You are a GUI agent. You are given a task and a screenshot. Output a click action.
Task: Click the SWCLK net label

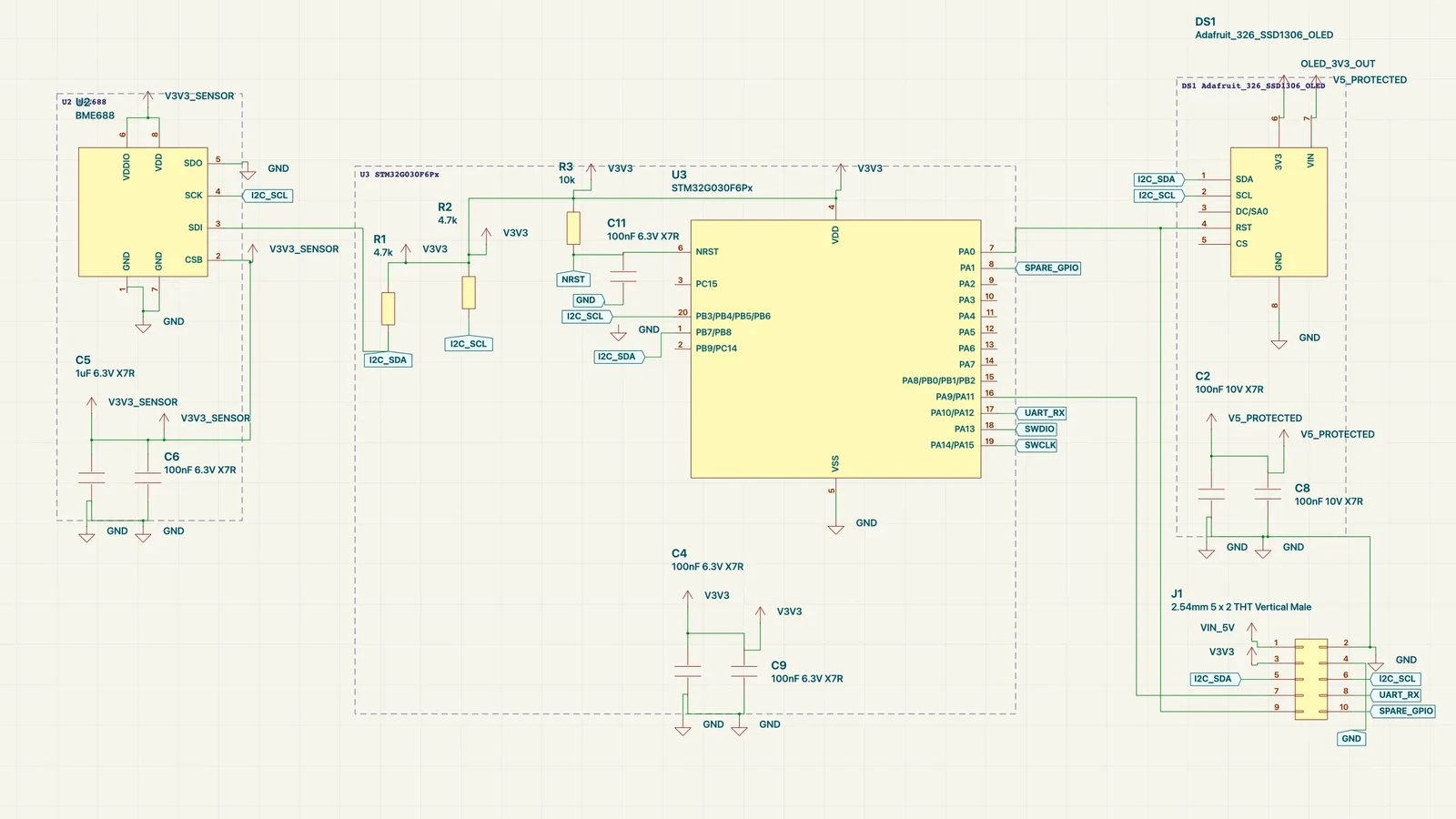tap(1036, 445)
